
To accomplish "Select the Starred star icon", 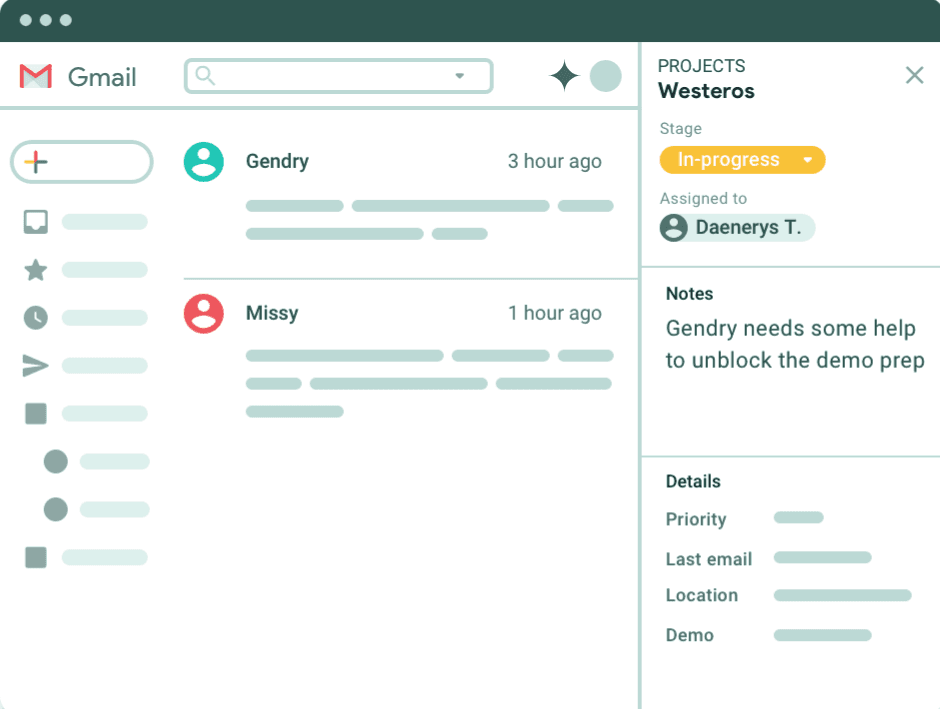I will (x=36, y=270).
